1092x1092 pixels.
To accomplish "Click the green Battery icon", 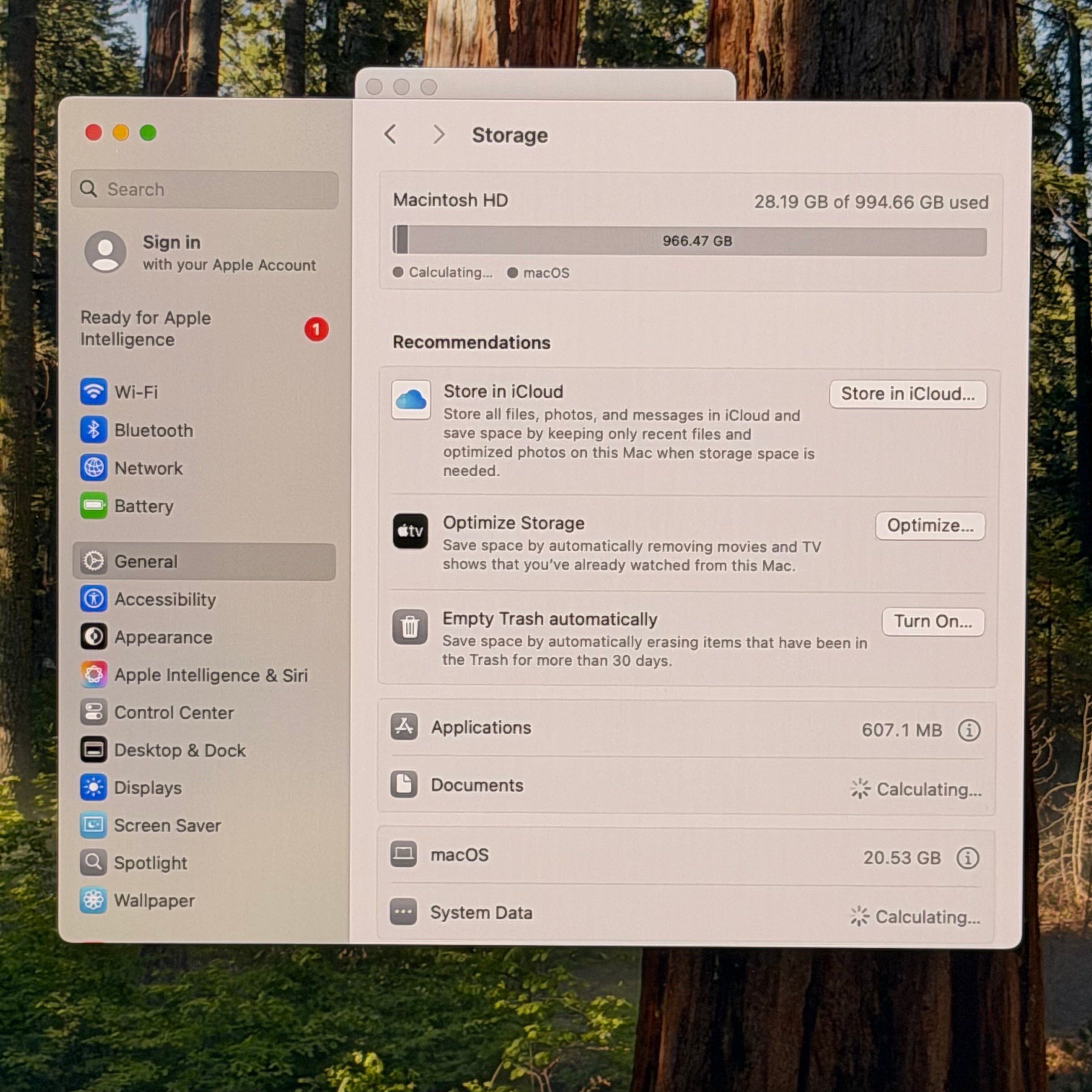I will point(93,506).
